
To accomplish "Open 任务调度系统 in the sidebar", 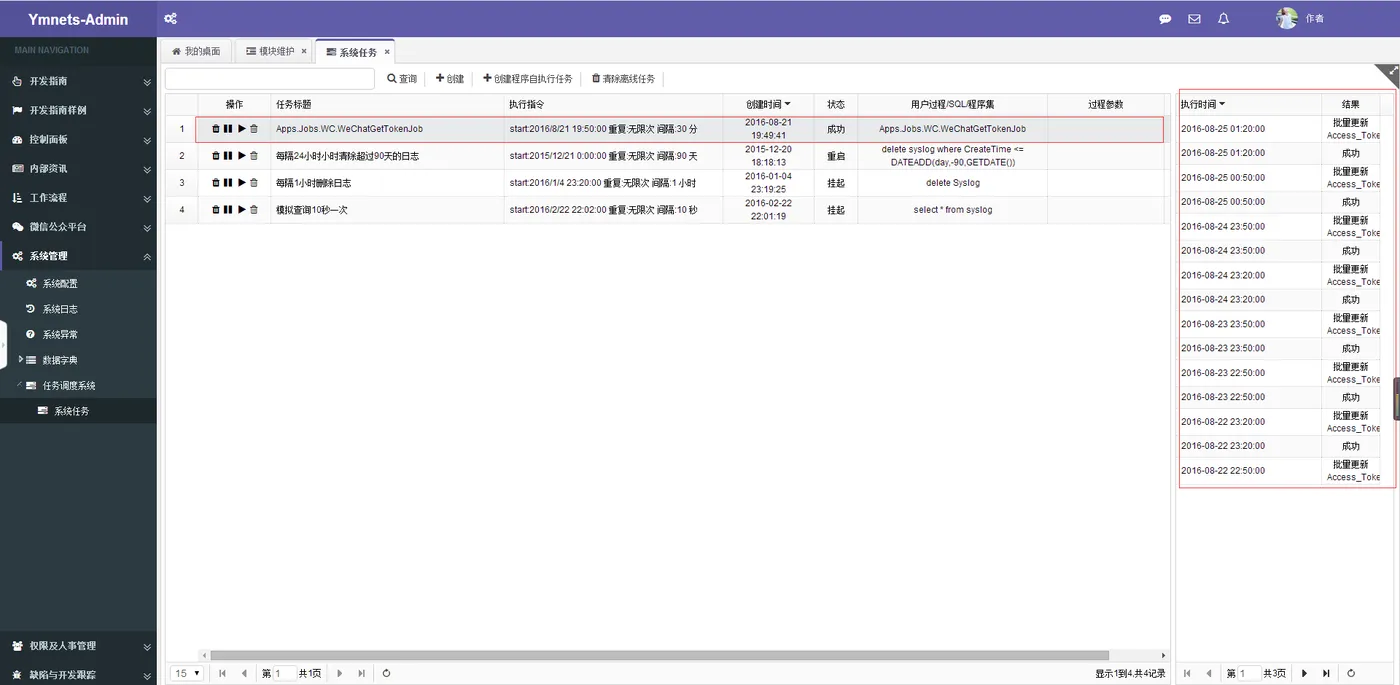I will pyautogui.click(x=69, y=385).
